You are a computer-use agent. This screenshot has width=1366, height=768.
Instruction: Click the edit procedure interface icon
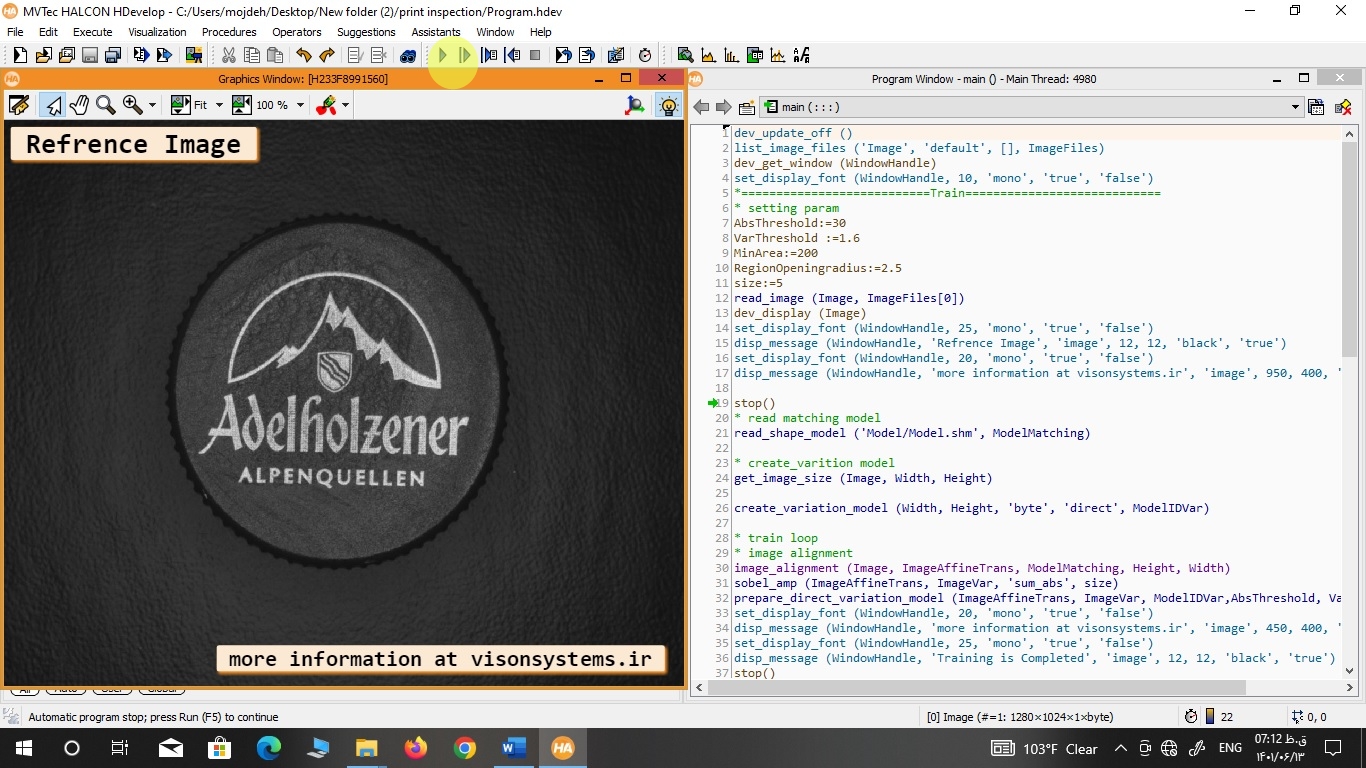pos(748,107)
